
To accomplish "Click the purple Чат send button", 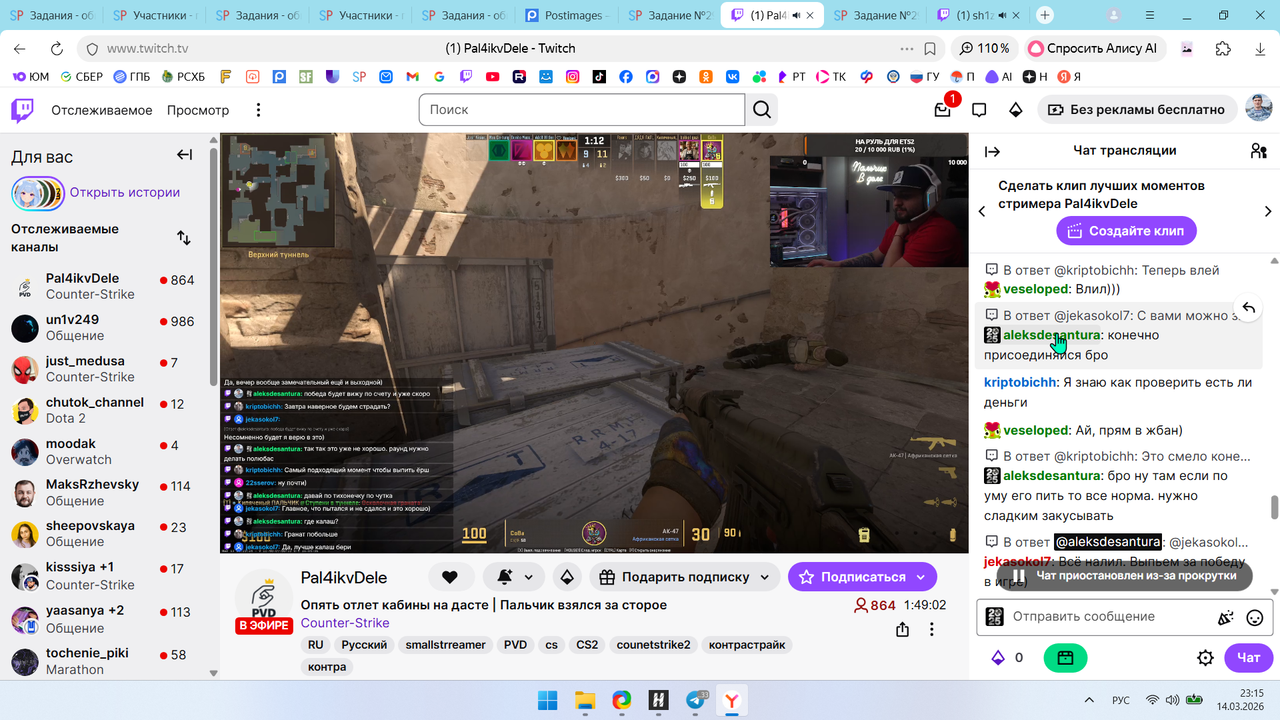I will point(1248,657).
